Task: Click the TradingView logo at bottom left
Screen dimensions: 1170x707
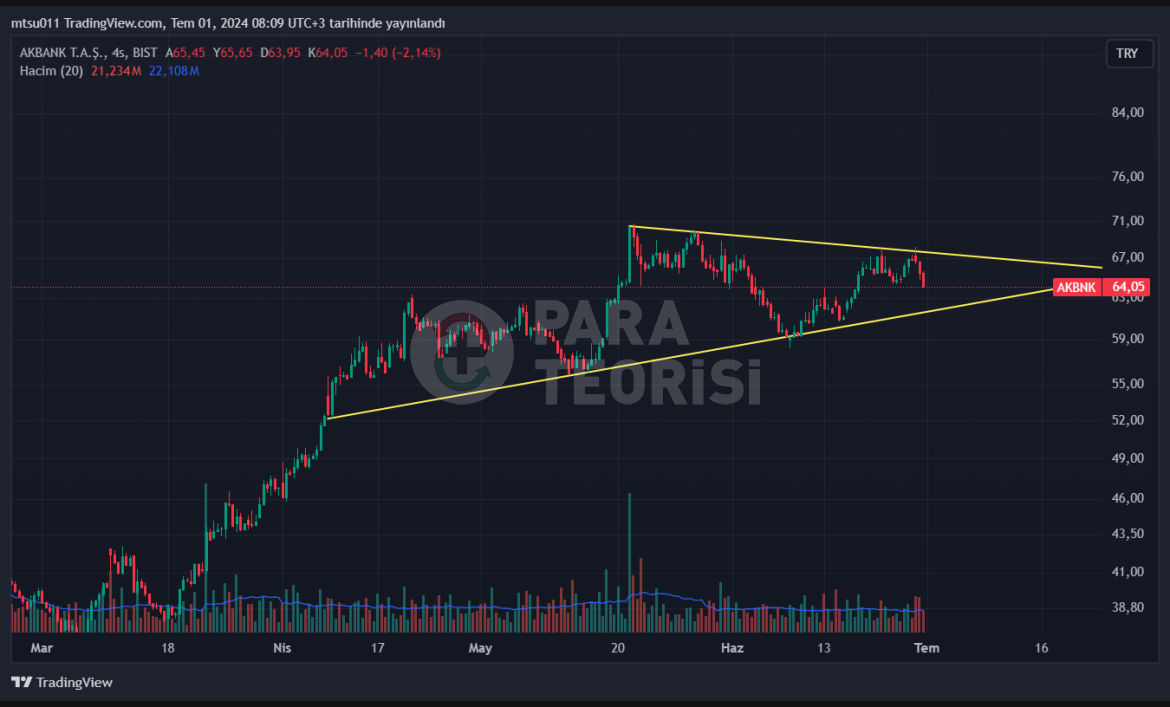Action: click(62, 682)
